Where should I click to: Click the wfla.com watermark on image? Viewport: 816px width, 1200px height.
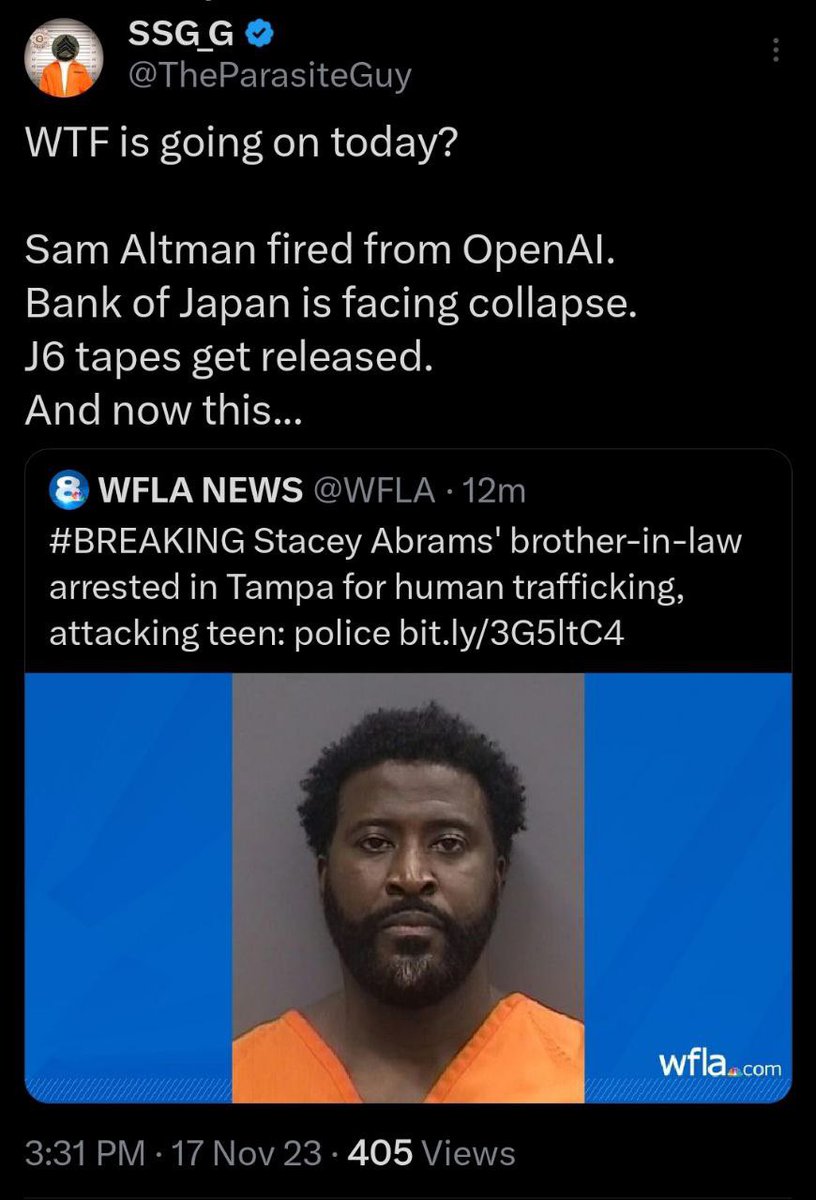(719, 1066)
